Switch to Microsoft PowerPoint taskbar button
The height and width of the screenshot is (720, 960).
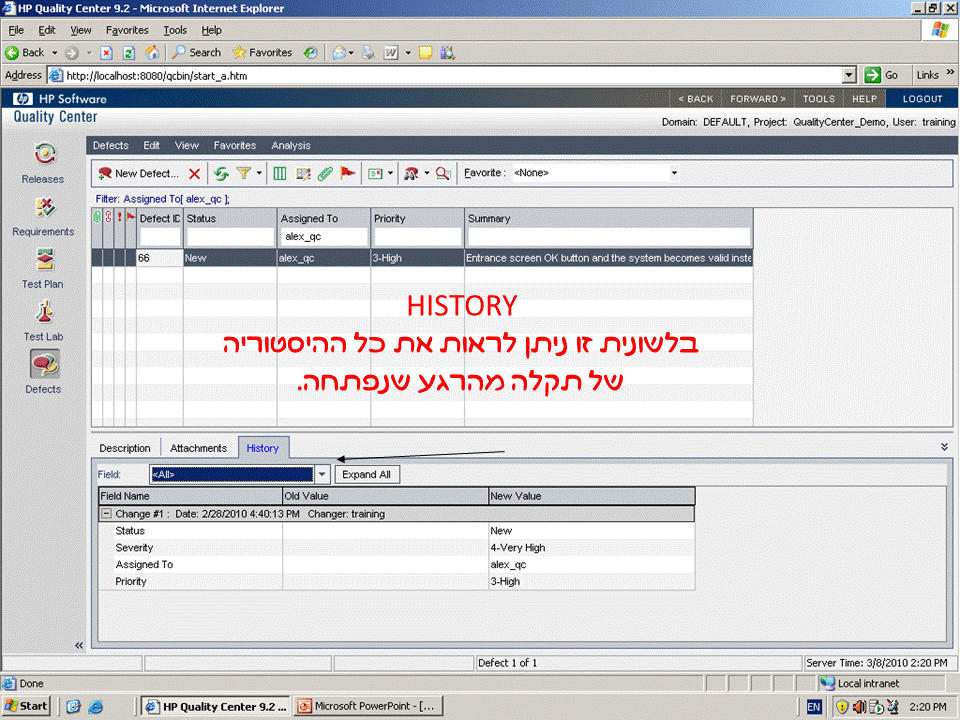pos(367,707)
